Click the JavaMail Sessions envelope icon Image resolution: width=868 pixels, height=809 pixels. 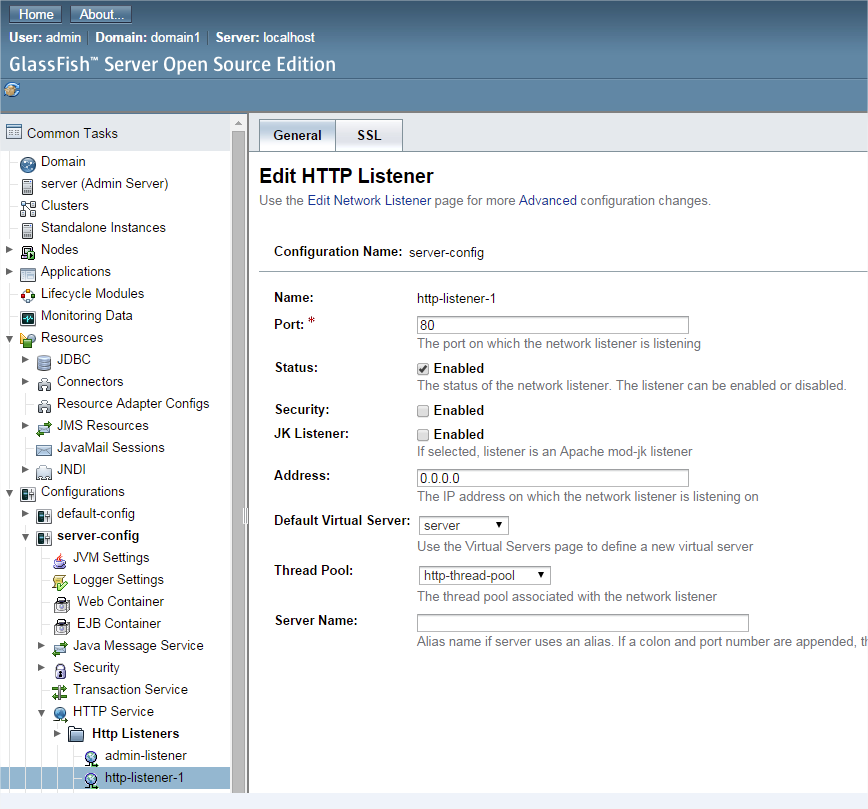point(44,448)
